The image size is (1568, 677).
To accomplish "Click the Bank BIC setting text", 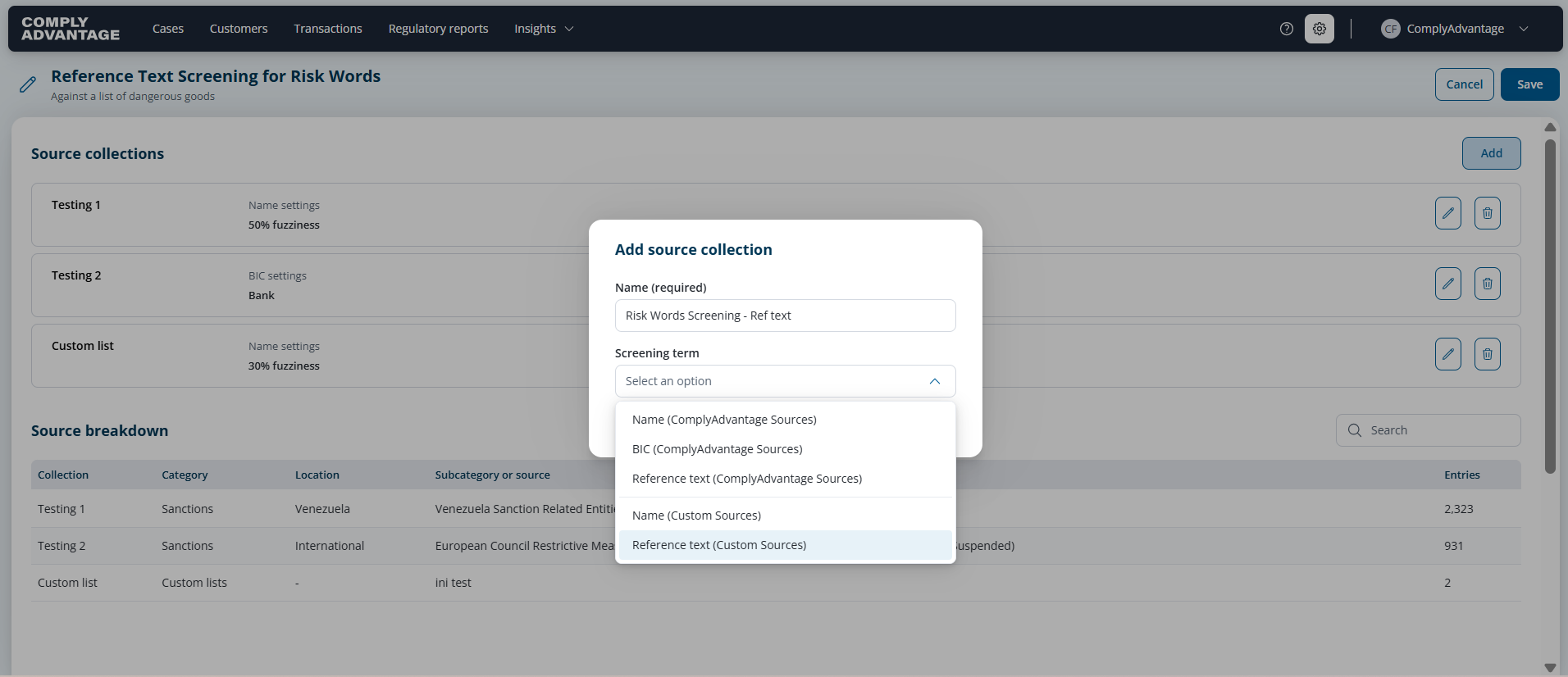I will point(262,295).
